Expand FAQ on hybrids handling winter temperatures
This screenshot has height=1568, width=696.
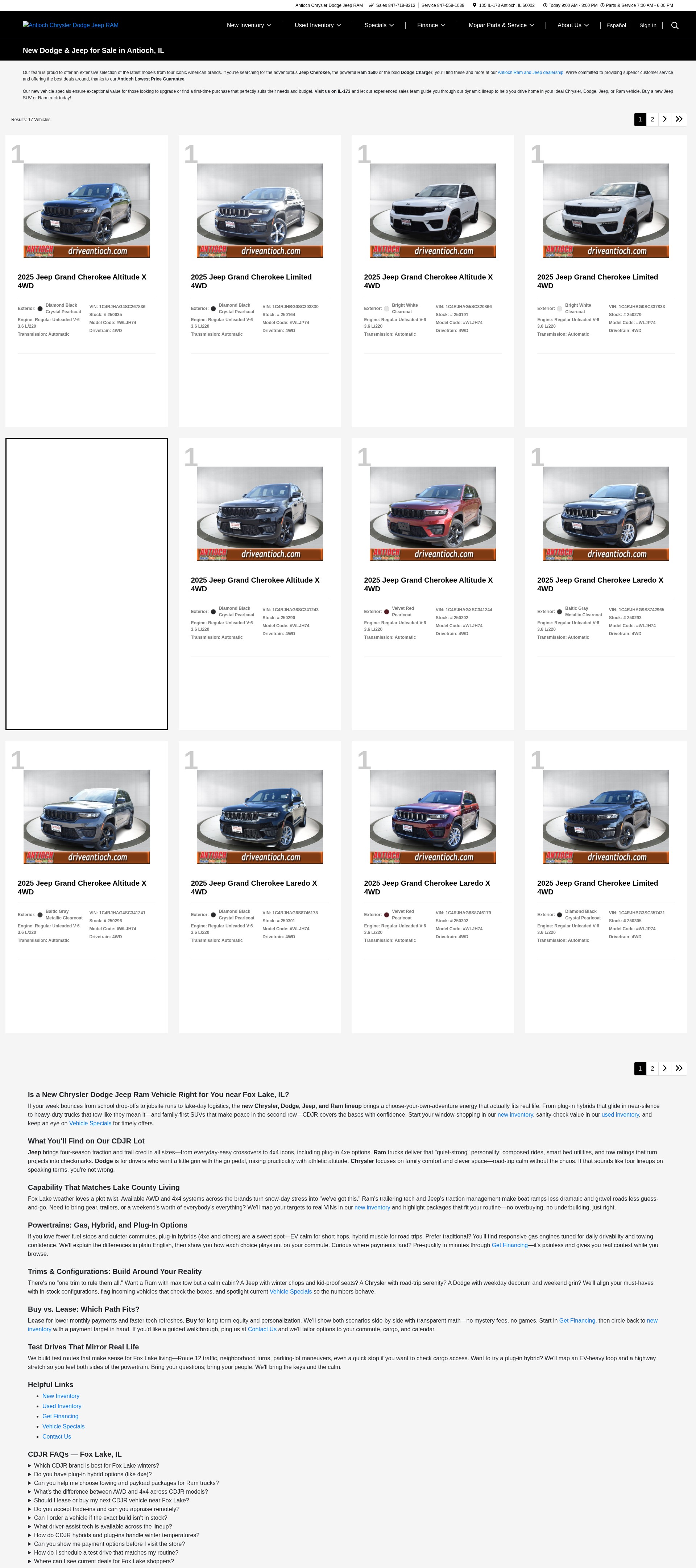click(114, 1535)
